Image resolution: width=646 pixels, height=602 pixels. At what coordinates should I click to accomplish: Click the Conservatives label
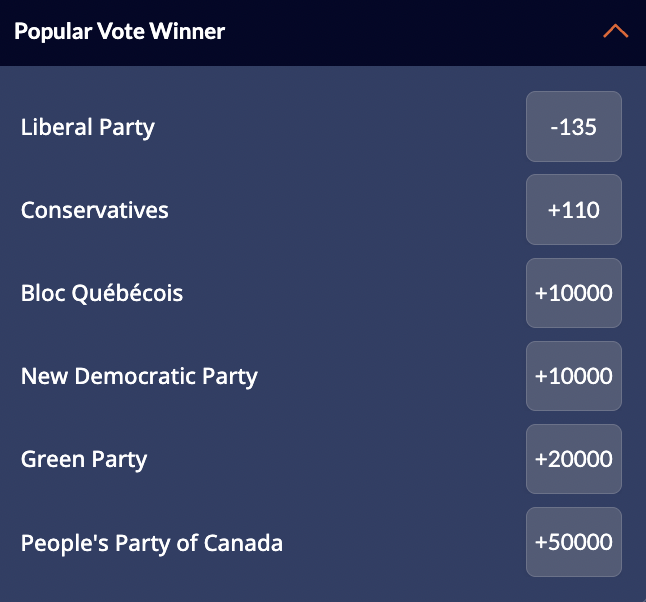pos(95,210)
